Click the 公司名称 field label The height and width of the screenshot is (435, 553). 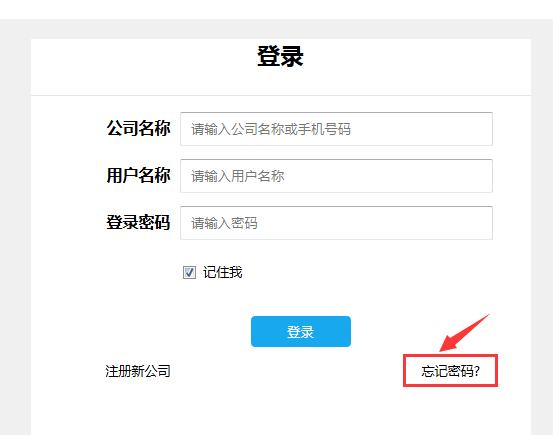click(x=139, y=128)
